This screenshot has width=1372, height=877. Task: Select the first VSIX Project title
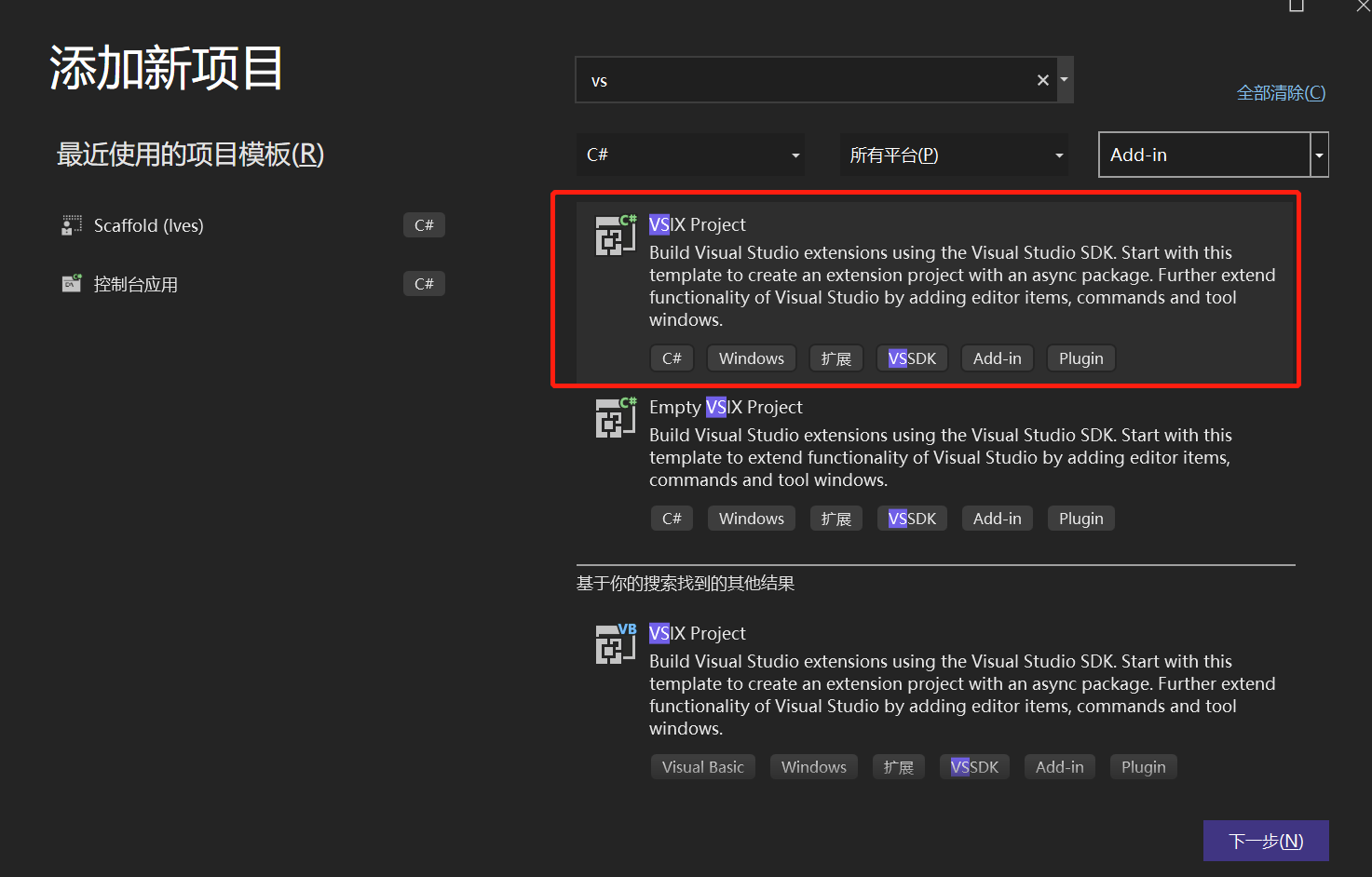698,224
